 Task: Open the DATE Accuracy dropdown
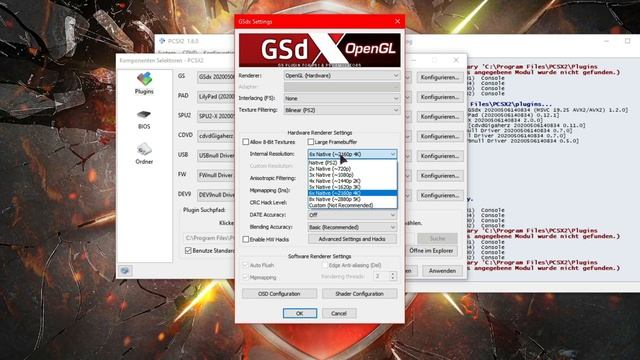click(352, 215)
